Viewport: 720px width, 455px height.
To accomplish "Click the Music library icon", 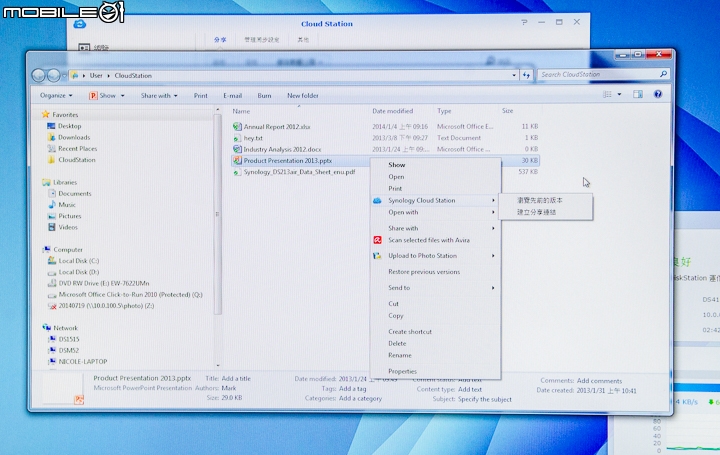I will point(52,205).
